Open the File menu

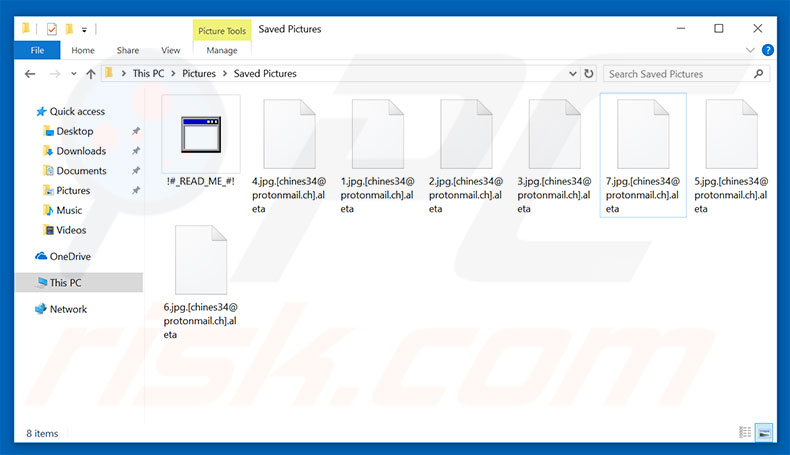click(x=37, y=50)
